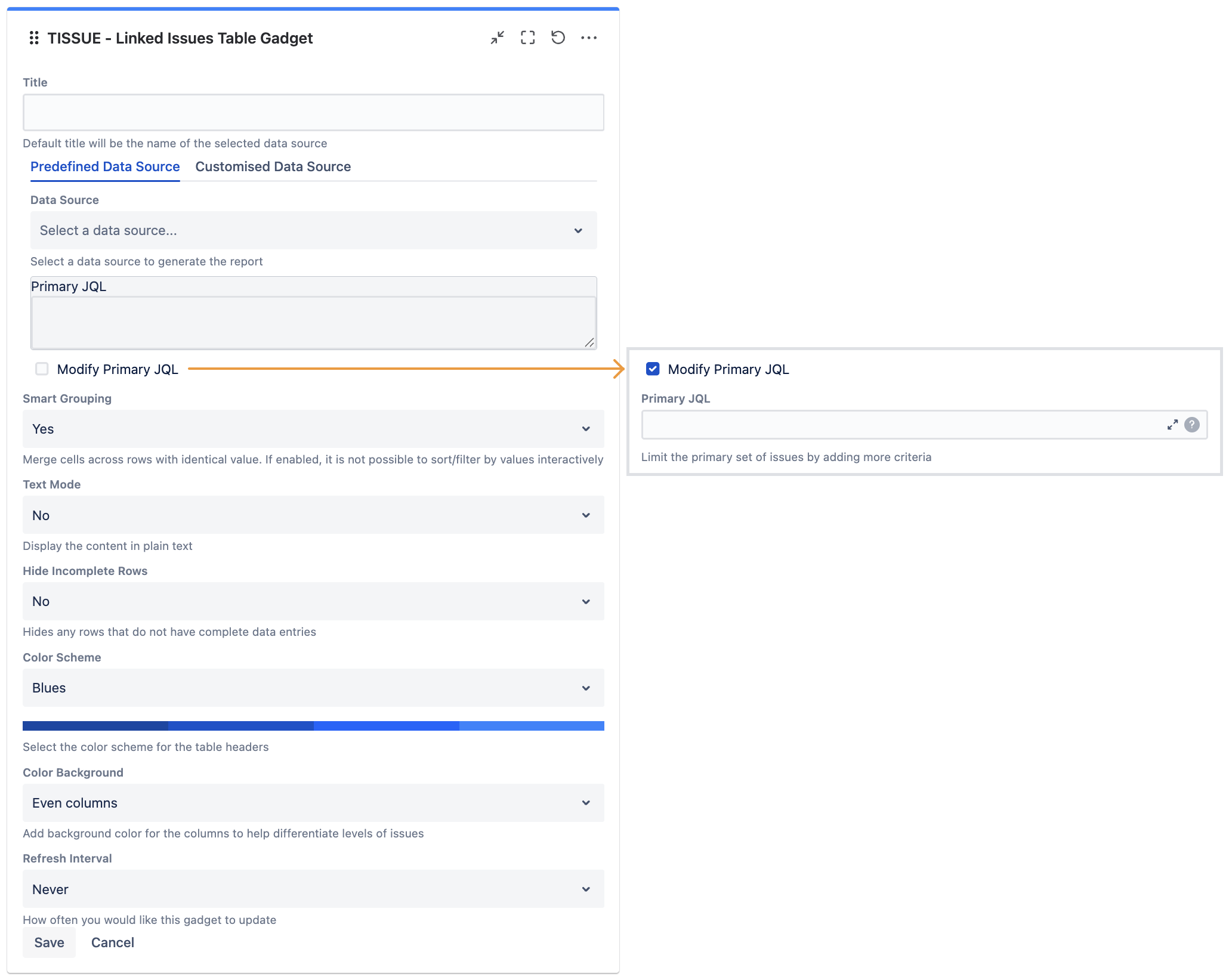Select the Predefined Data Source tab
Viewport: 1229px width, 980px height.
105,167
